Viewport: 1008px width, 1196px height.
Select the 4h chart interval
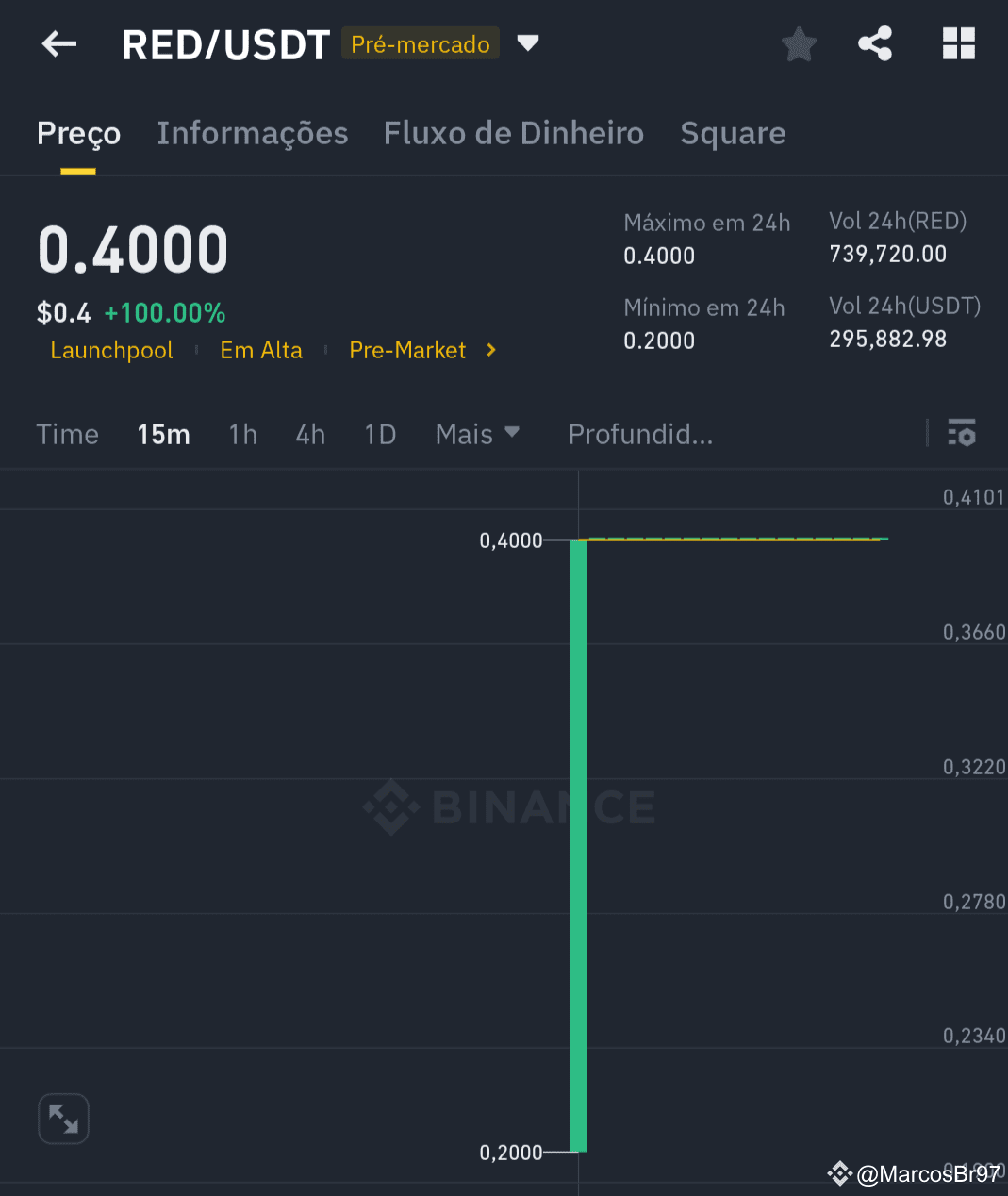tap(310, 434)
